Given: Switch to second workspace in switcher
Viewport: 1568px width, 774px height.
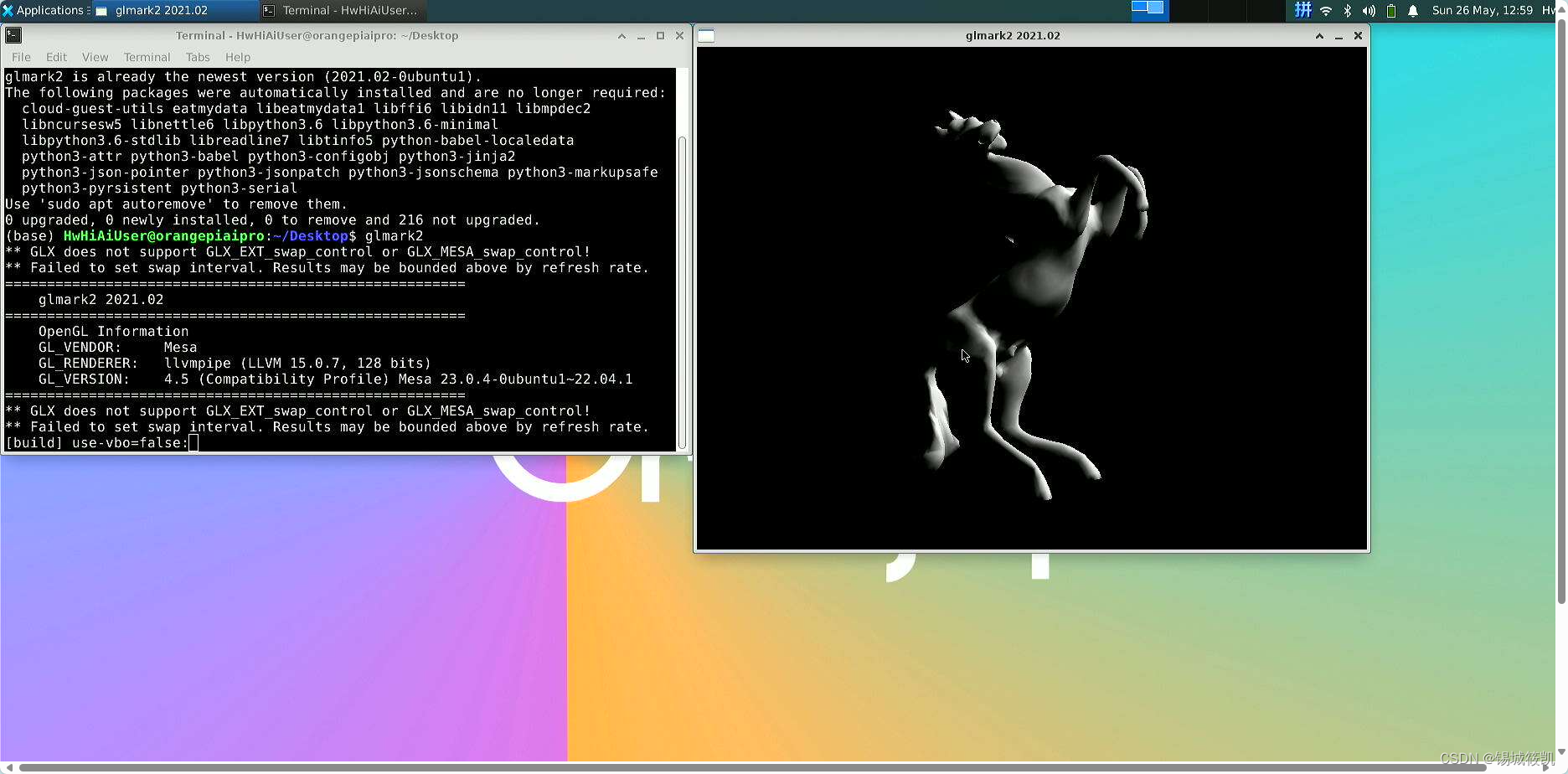Looking at the screenshot, I should [x=1188, y=10].
